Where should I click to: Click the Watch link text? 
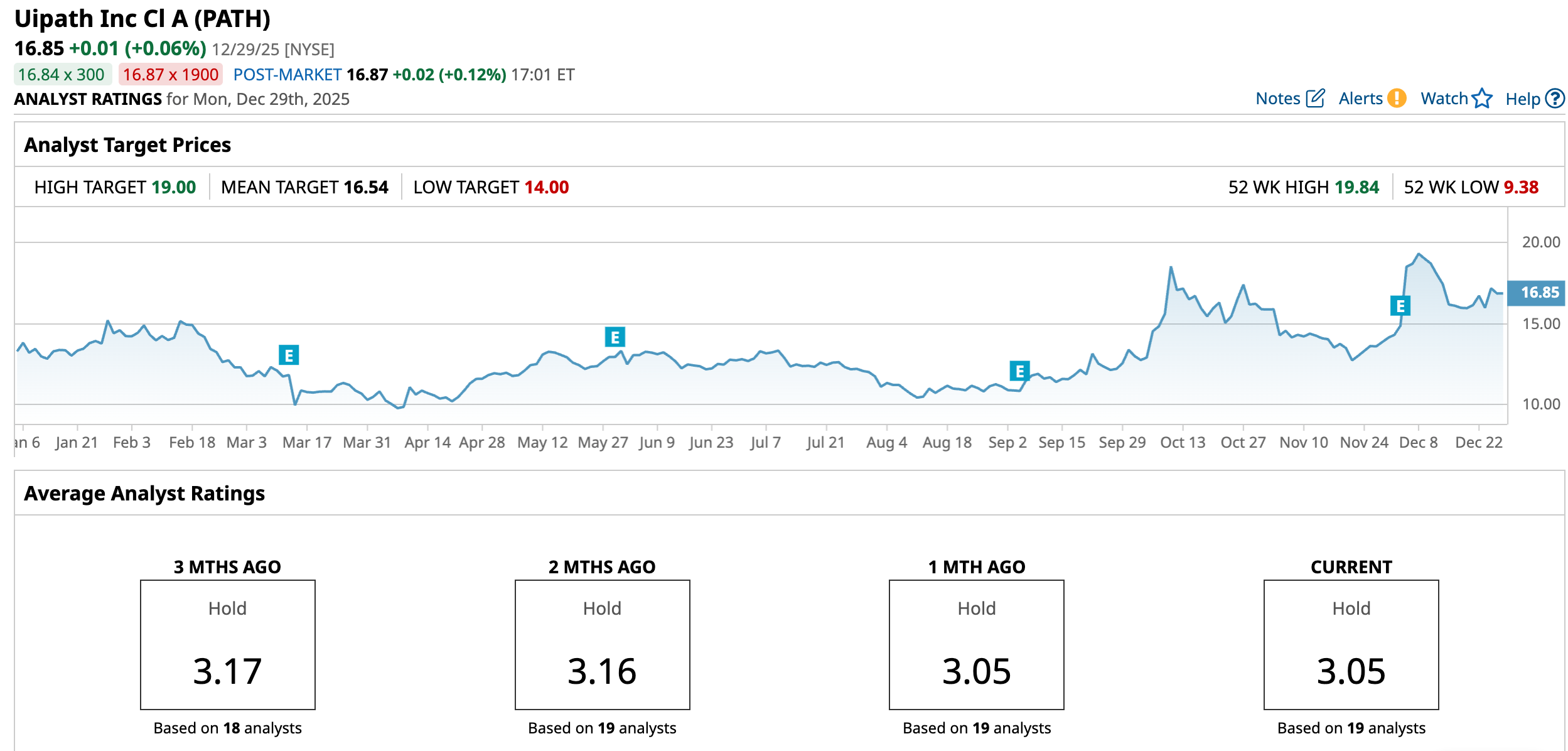pos(1444,99)
